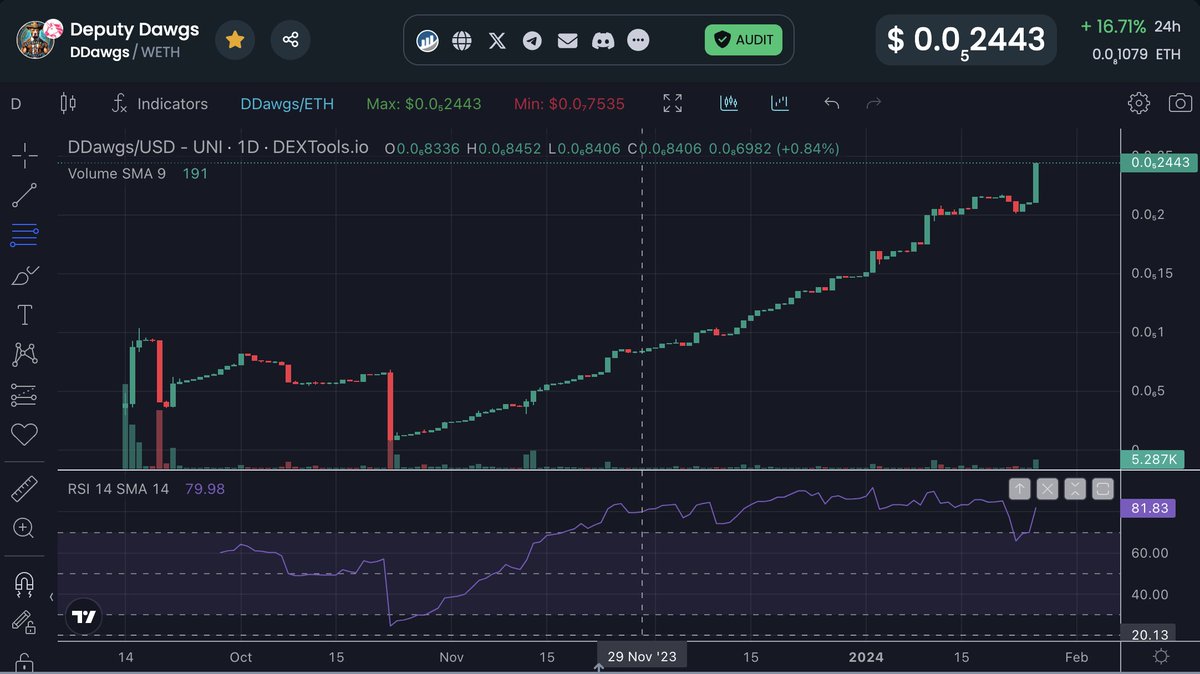The width and height of the screenshot is (1200, 674).
Task: Click the heart icons tool
Action: [x=25, y=435]
